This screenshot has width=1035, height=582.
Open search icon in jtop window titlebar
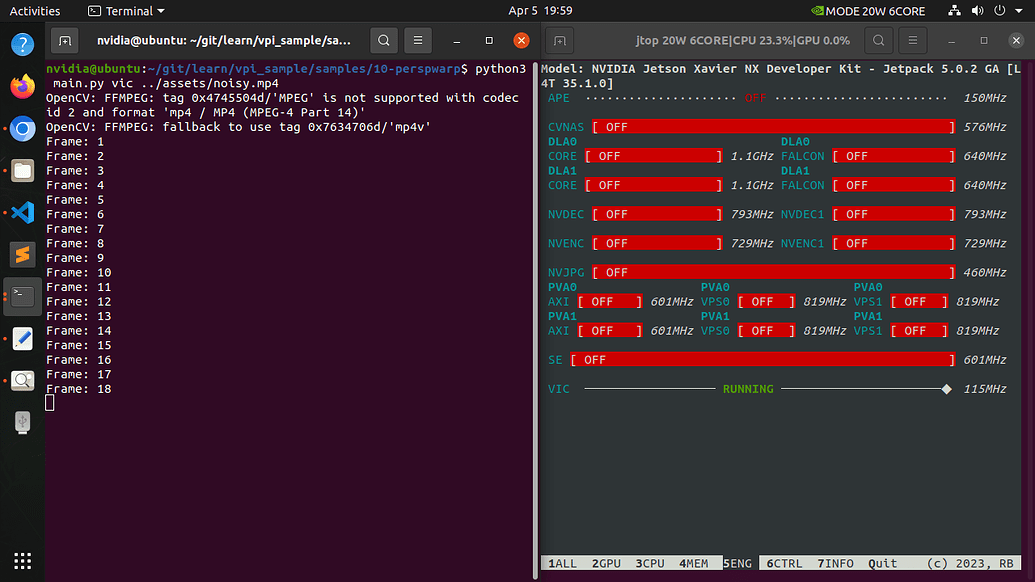(878, 41)
